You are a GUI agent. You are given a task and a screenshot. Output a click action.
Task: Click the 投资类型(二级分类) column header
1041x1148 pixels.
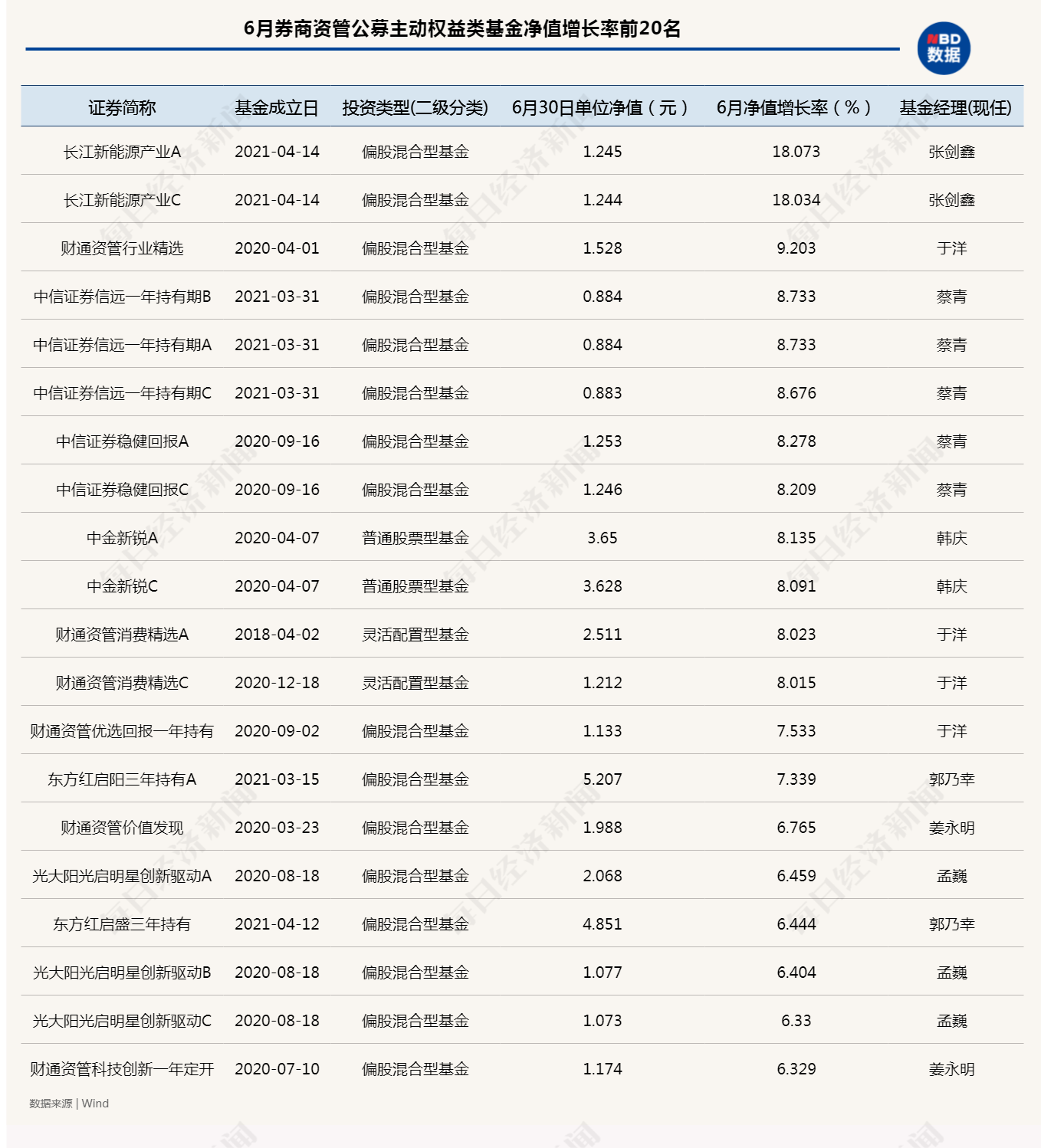pos(415,108)
